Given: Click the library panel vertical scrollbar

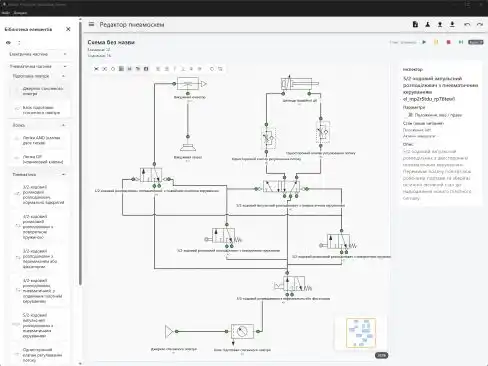Looking at the screenshot, I should click(80, 153).
